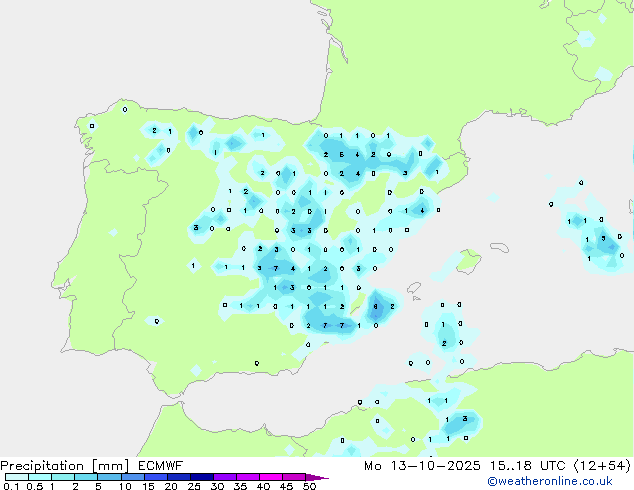Click the date 13-10-2025
Screen dimensions: 634x490
436,466
